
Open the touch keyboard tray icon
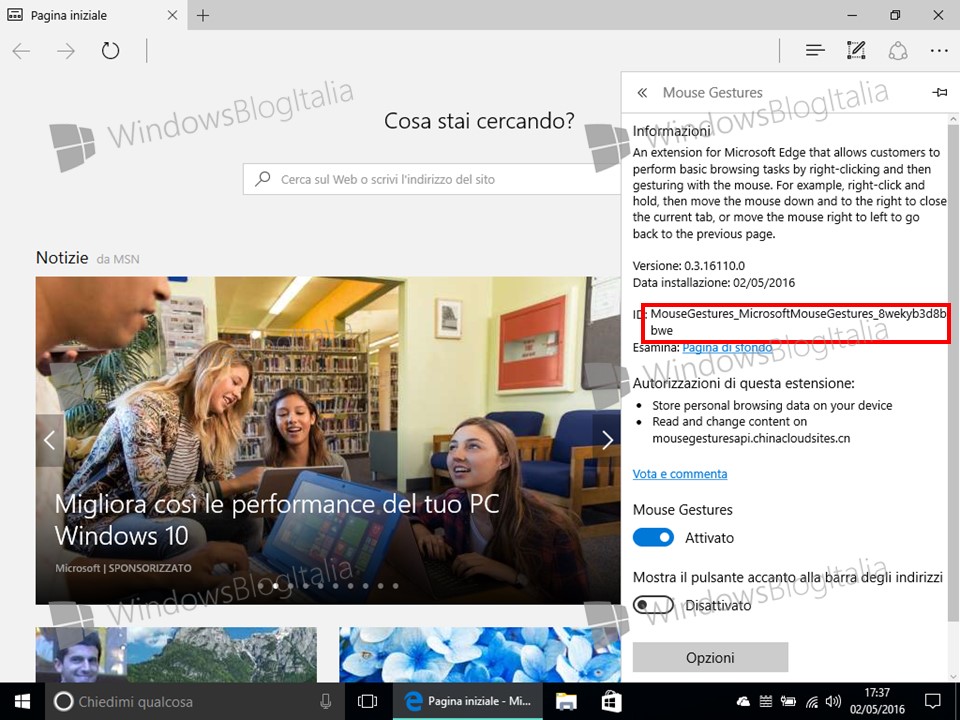click(765, 702)
